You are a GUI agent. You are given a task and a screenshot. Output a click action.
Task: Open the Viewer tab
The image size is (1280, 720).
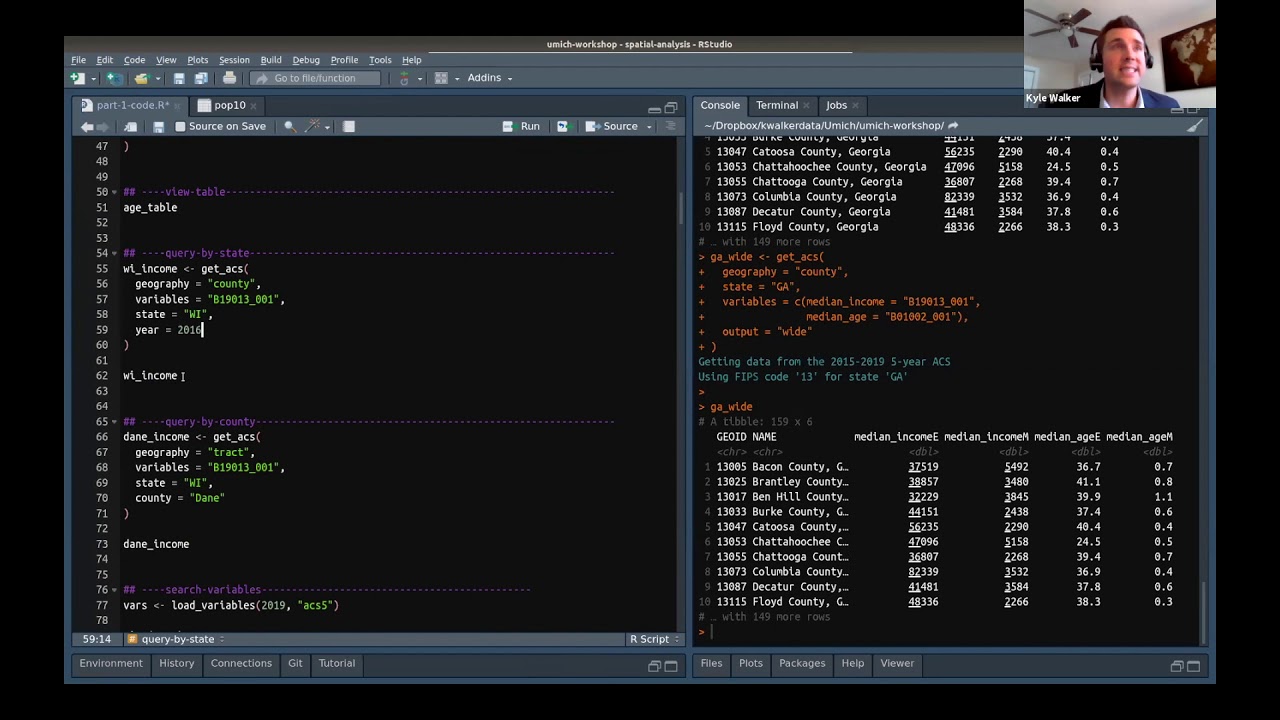[897, 663]
